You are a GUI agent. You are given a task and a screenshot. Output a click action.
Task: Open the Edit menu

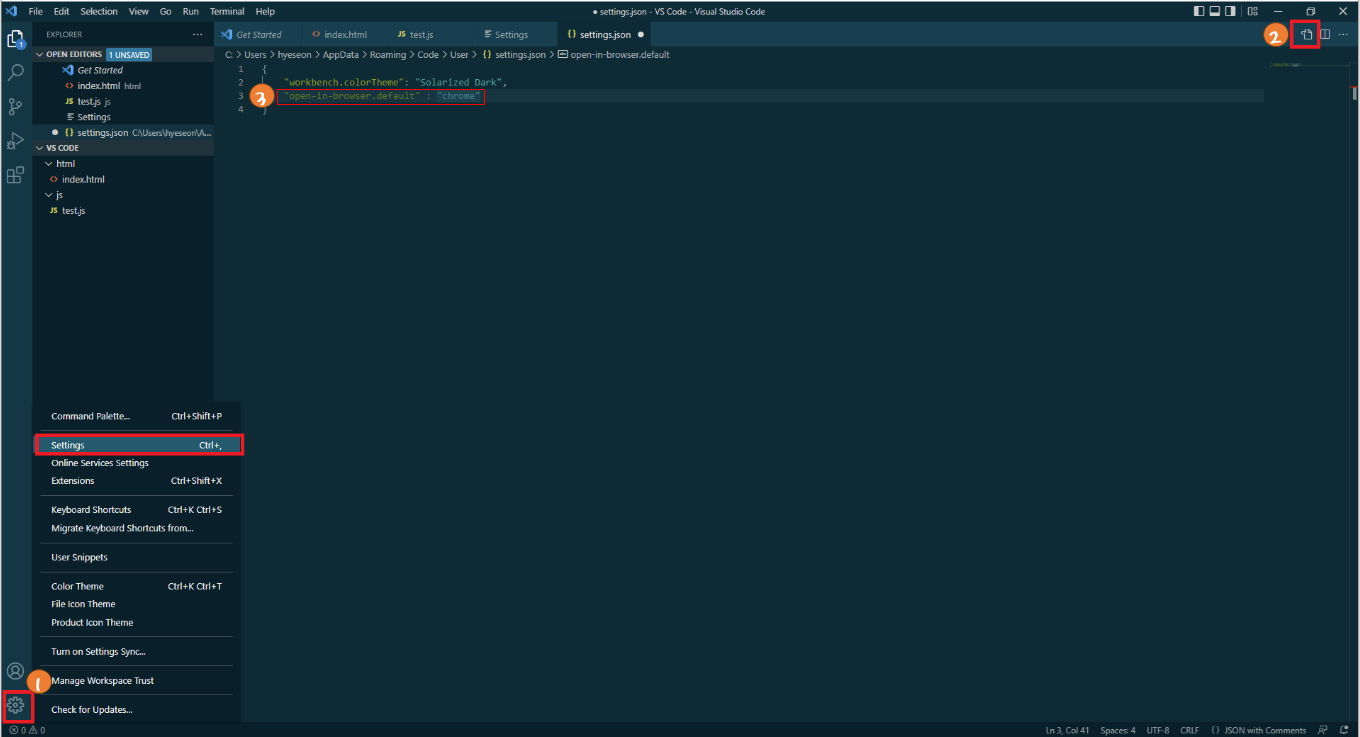(62, 11)
